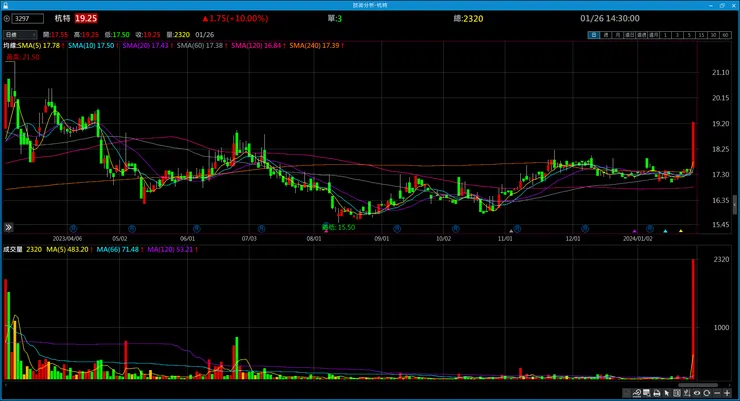Click the timestamp 01/26 14:30:00
The width and height of the screenshot is (740, 401).
click(610, 18)
